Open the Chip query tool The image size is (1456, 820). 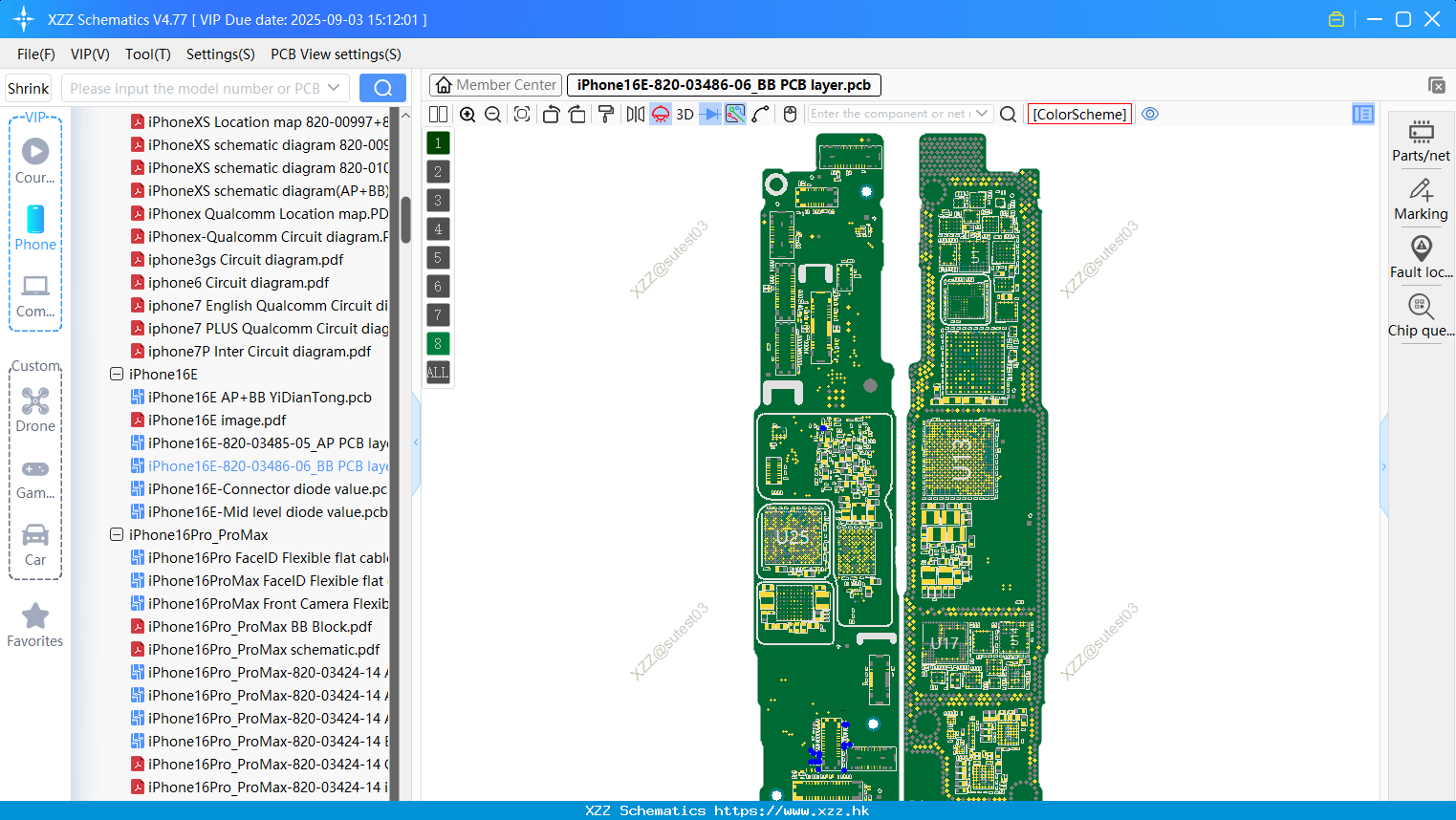coord(1421,316)
